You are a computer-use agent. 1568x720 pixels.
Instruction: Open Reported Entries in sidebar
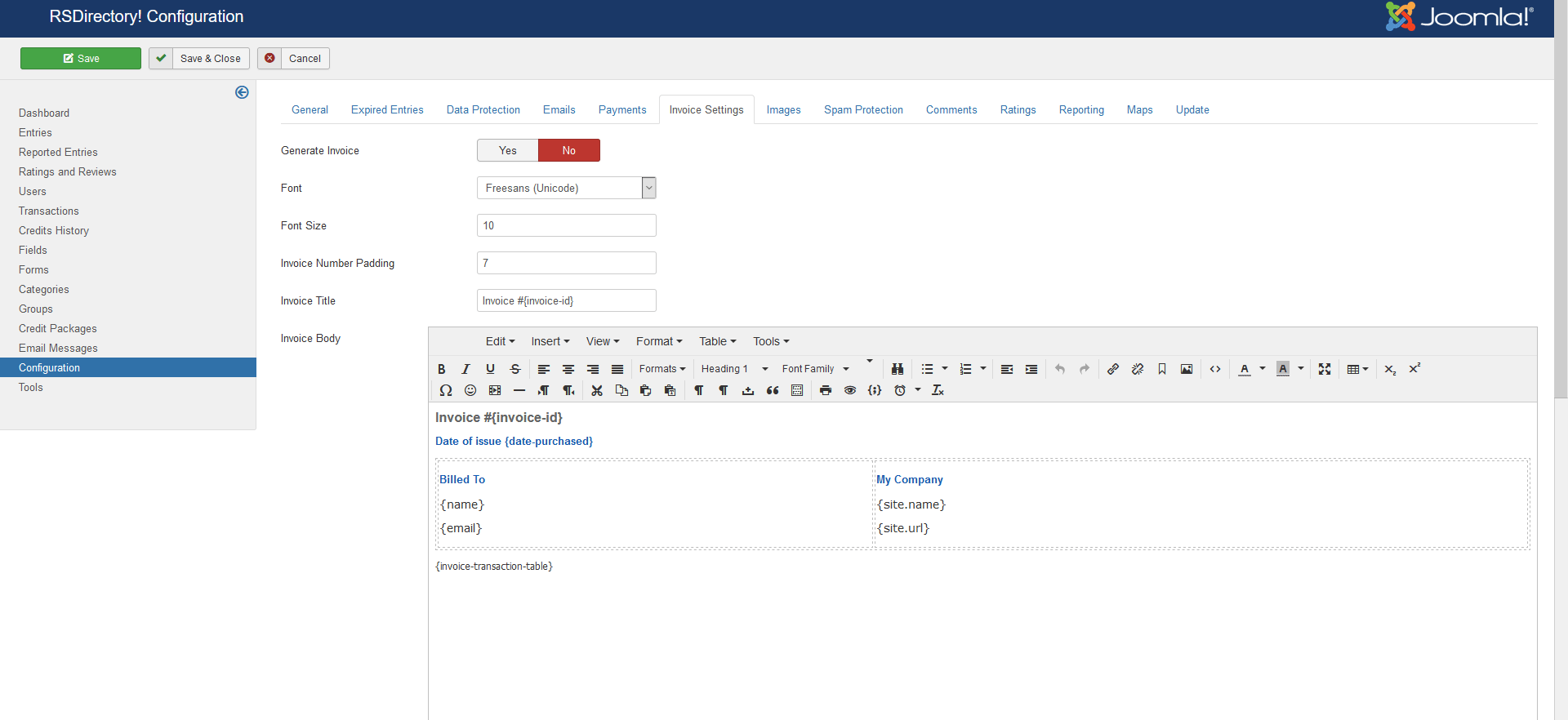tap(58, 152)
